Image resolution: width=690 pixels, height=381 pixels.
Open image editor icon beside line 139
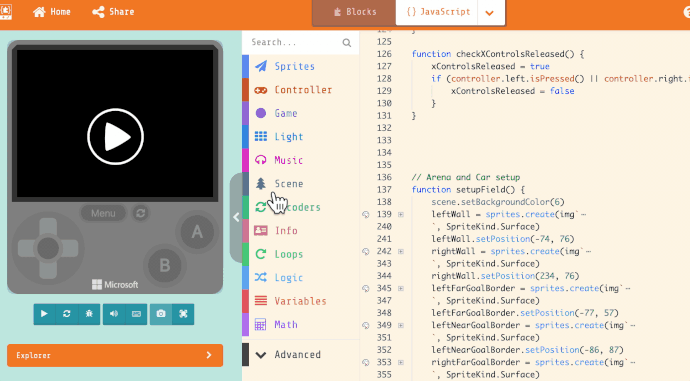(366, 214)
